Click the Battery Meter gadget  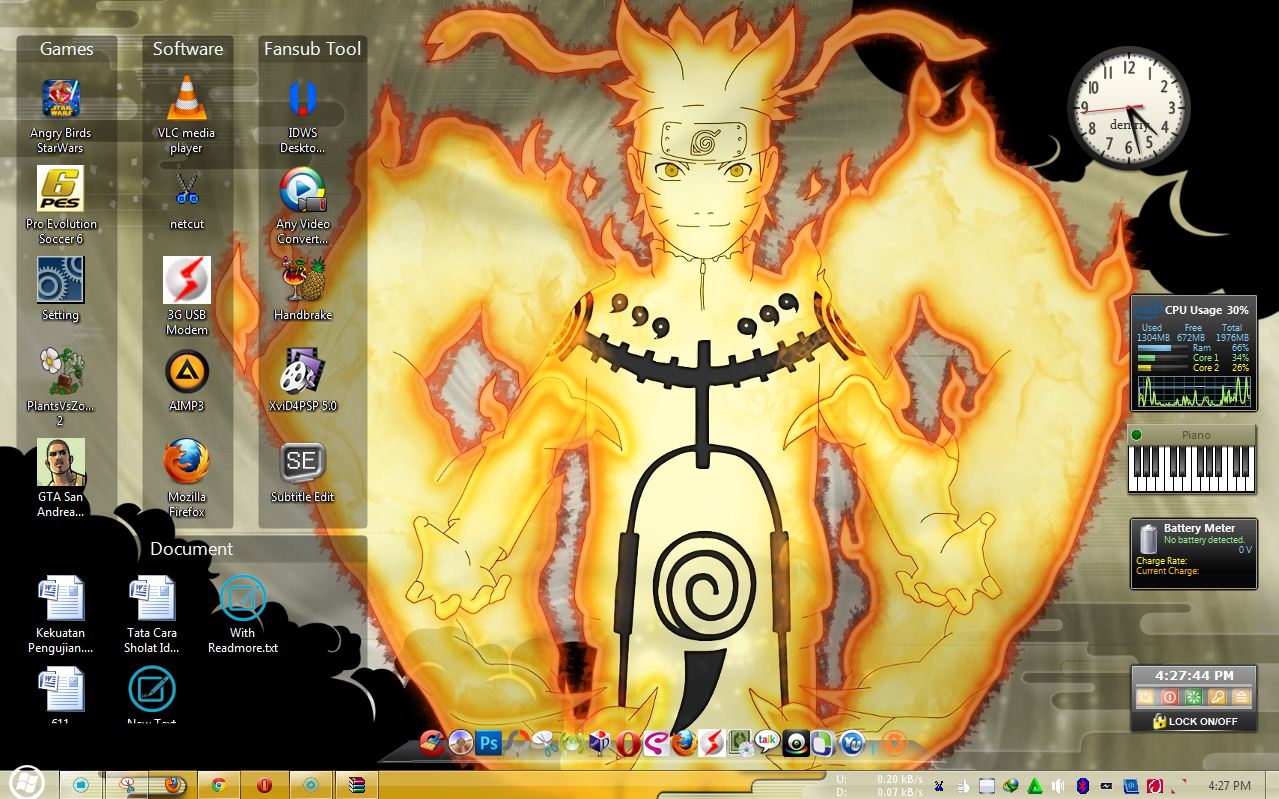coord(1194,553)
